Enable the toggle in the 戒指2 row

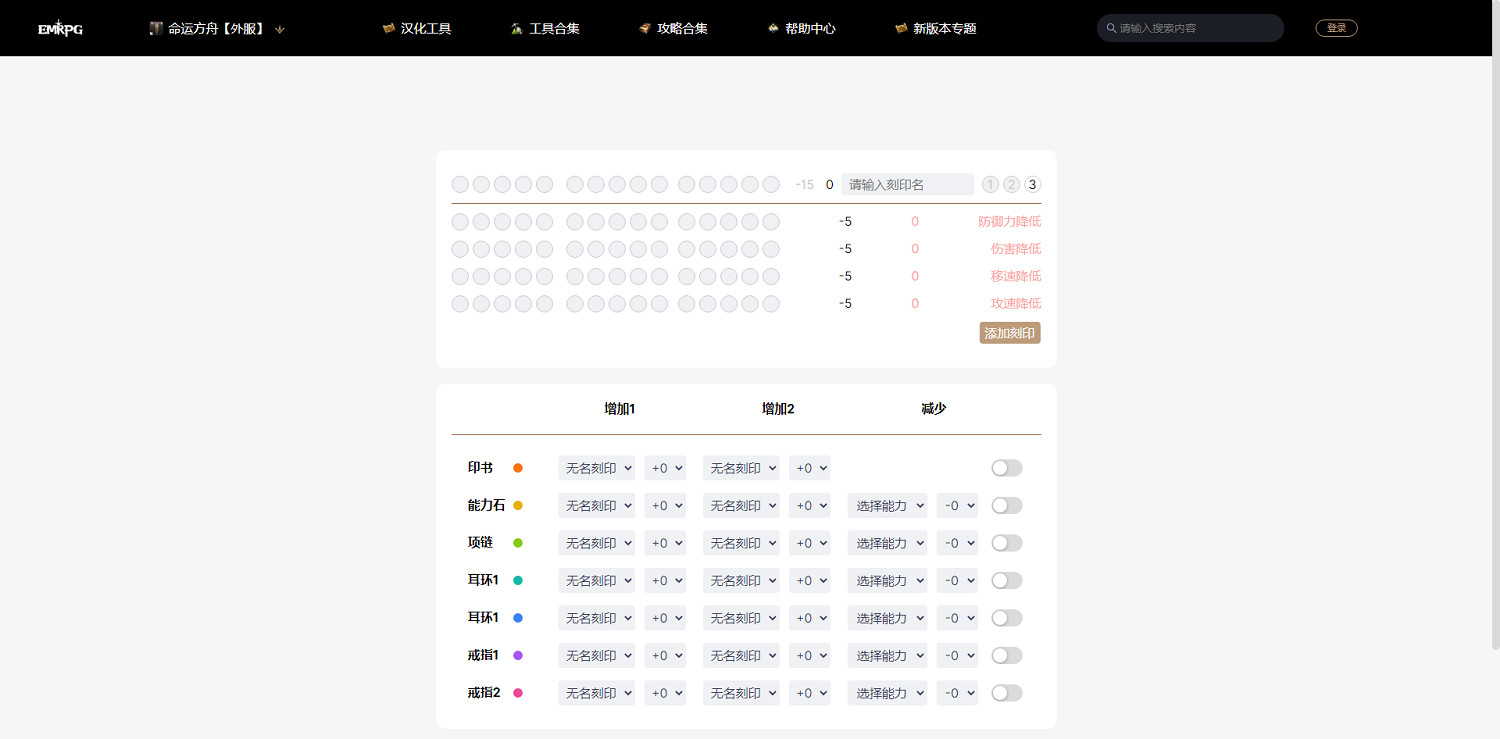[x=1006, y=692]
